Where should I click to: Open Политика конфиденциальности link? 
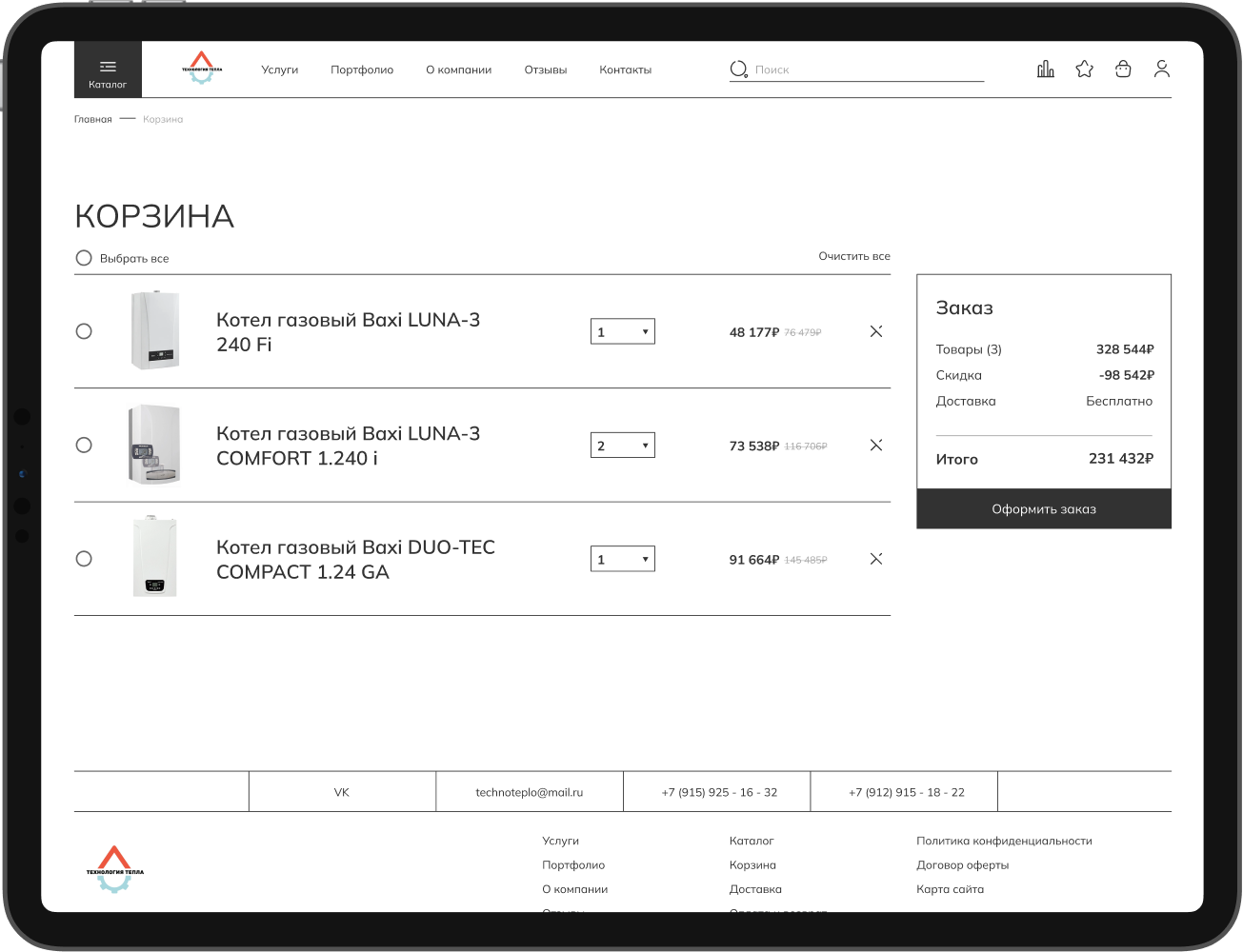[1004, 841]
